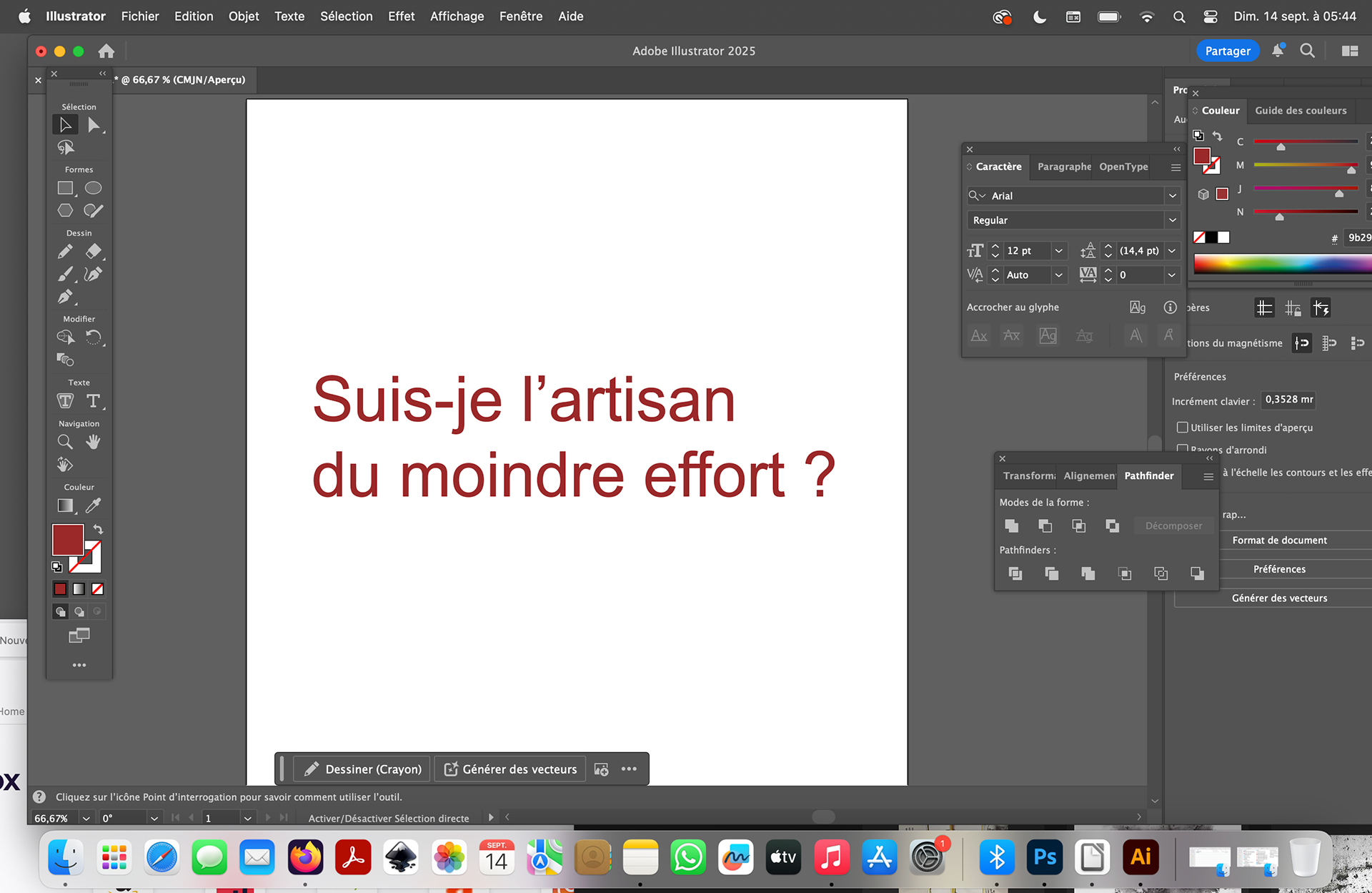Screen dimensions: 1372x893
Task: Select the Rectangle shape tool
Action: coord(65,188)
